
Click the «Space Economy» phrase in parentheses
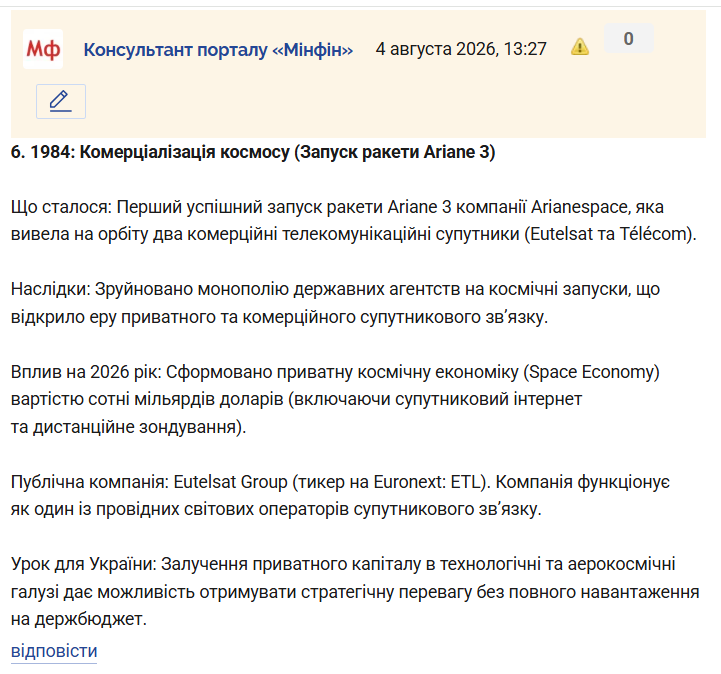(591, 372)
